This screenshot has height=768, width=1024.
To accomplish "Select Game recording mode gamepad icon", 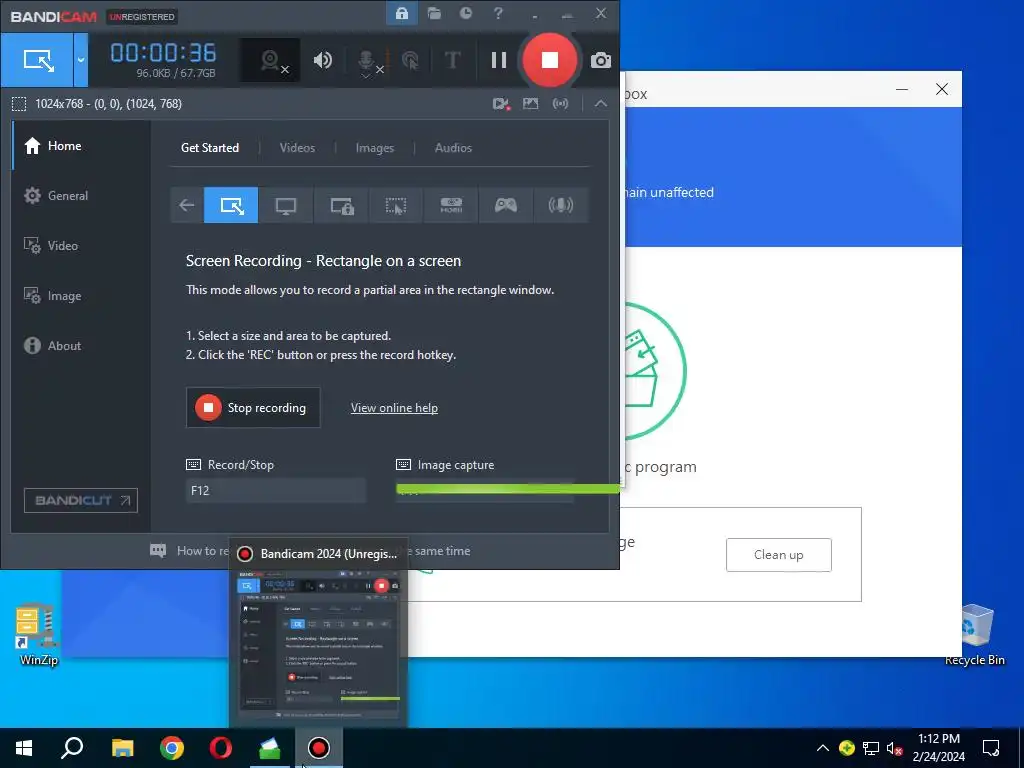I will click(505, 205).
